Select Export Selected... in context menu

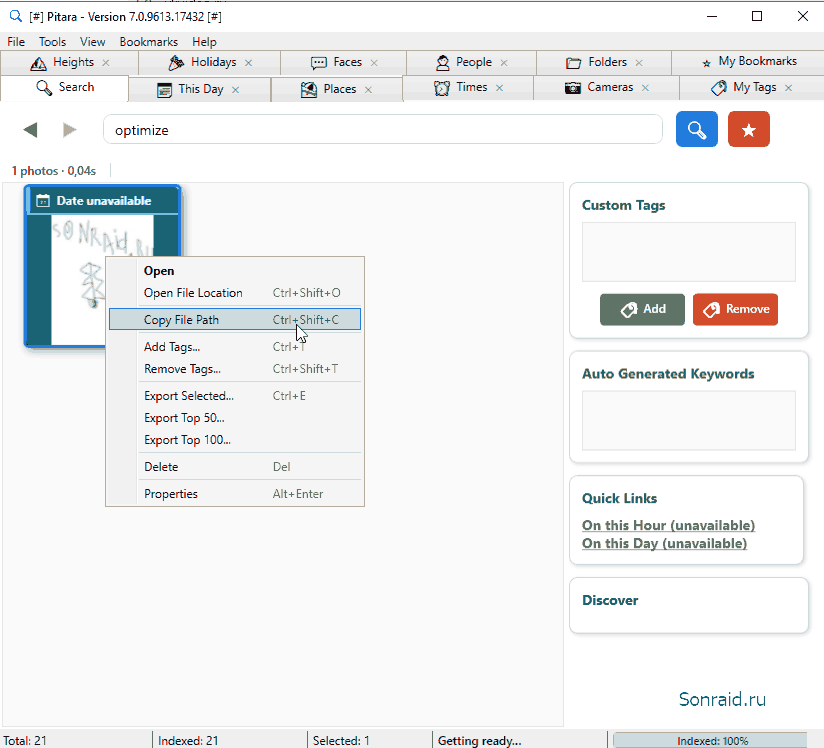(x=235, y=396)
